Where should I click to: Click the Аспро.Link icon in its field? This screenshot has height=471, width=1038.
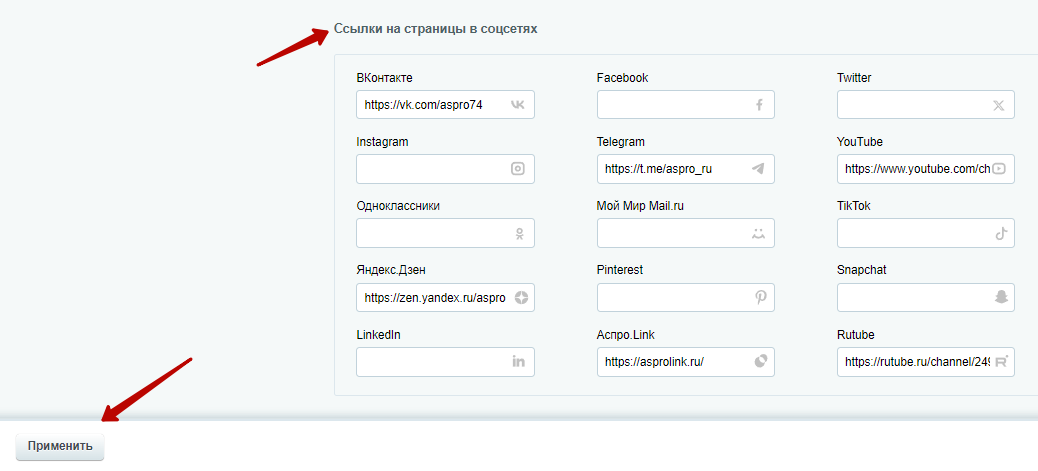click(761, 361)
